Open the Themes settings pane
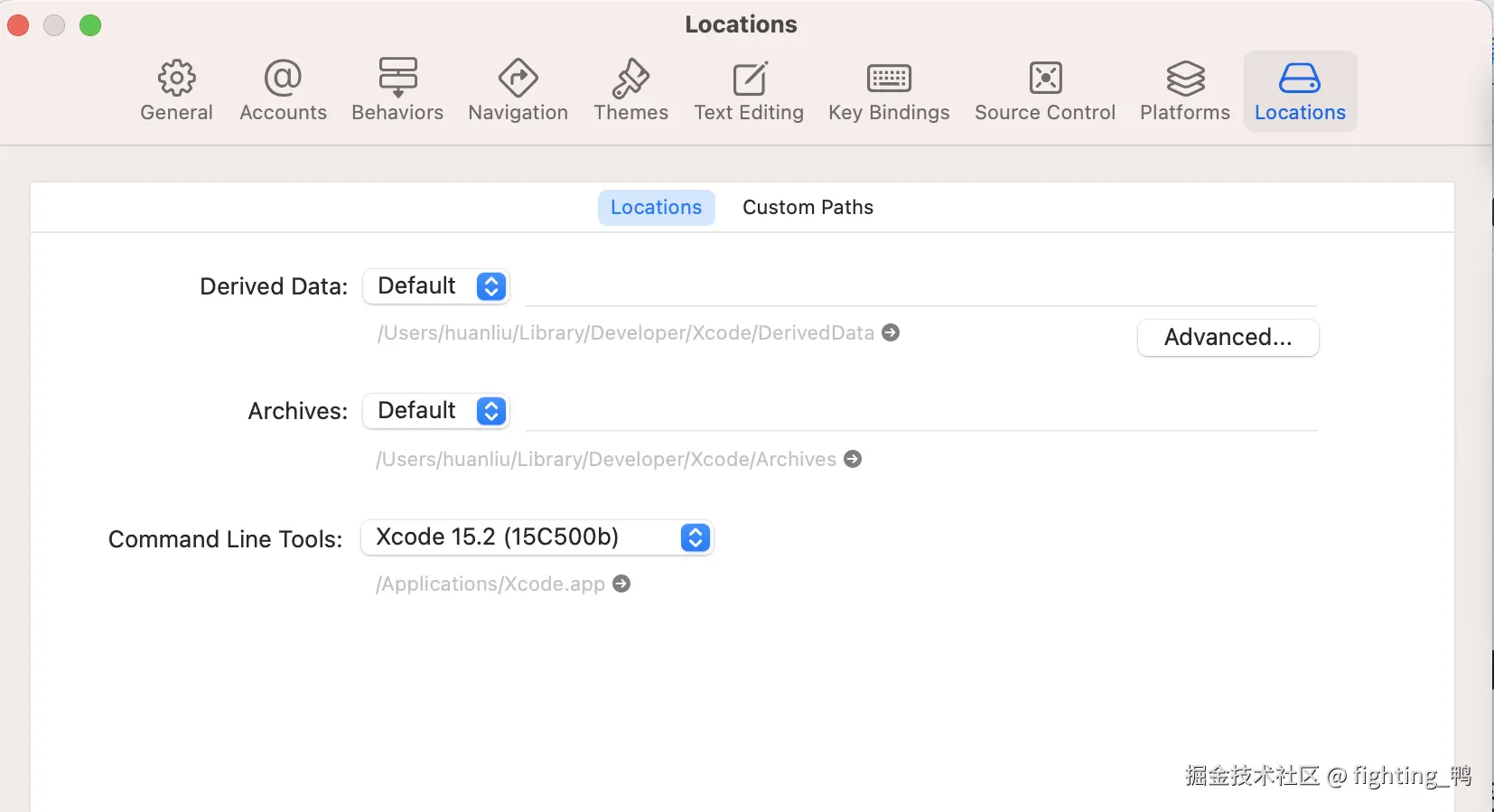This screenshot has width=1494, height=812. coord(630,91)
